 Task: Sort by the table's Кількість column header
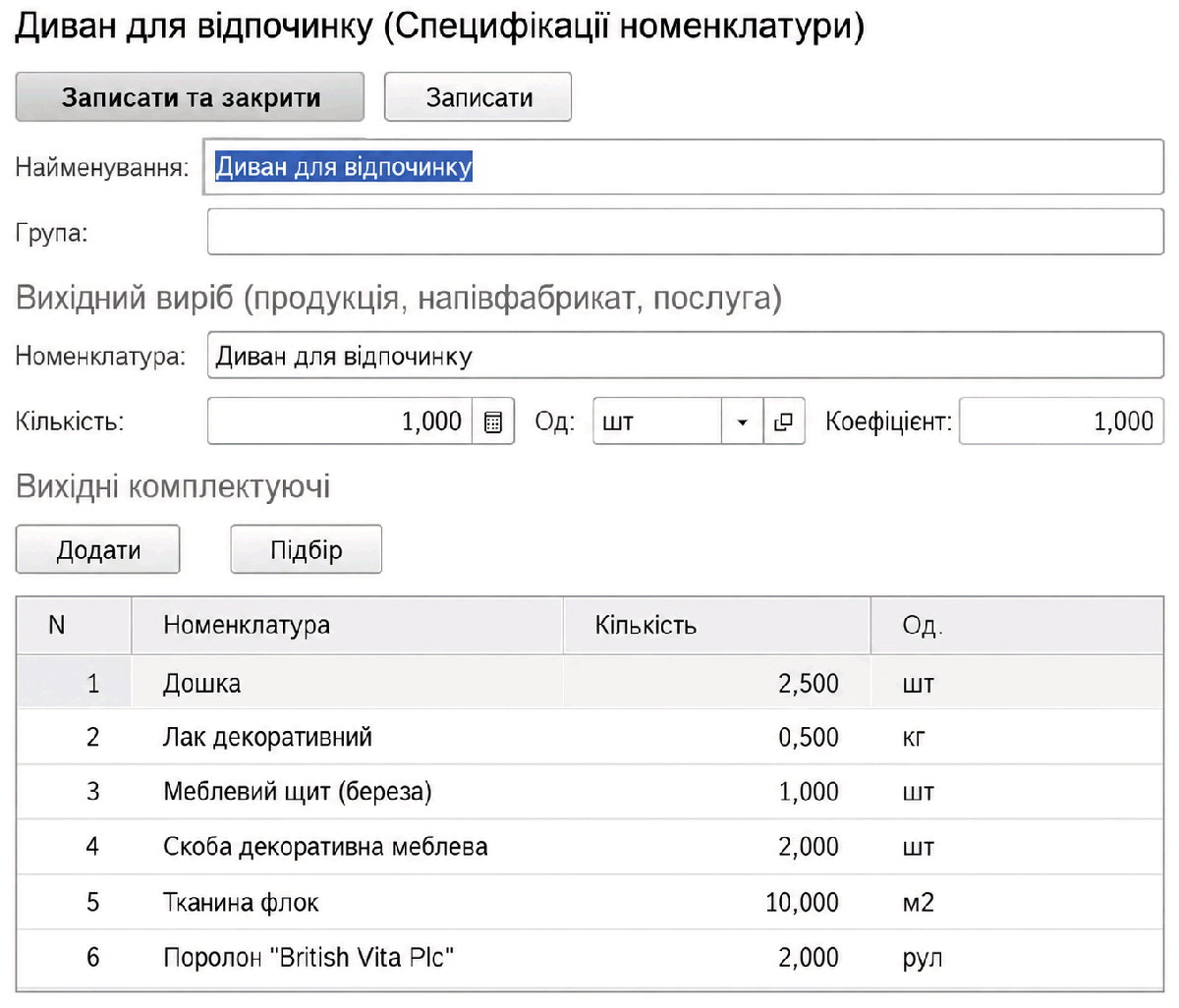tap(717, 625)
